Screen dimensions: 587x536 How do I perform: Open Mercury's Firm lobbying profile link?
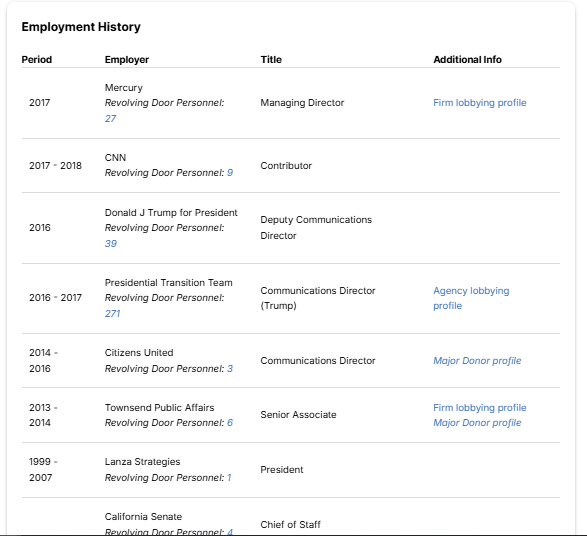pyautogui.click(x=480, y=103)
